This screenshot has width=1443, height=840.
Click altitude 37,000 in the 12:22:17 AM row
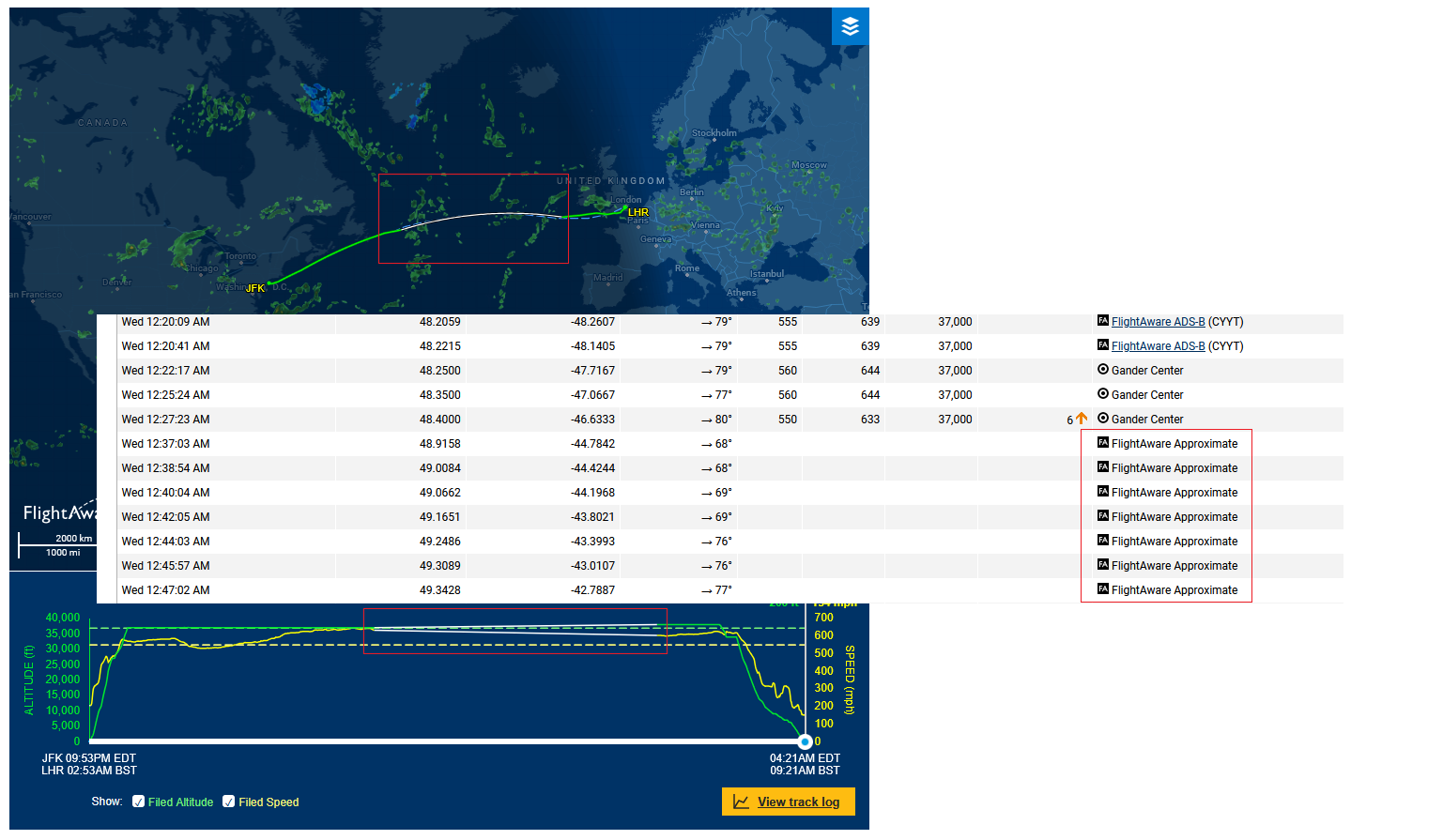[x=955, y=371]
